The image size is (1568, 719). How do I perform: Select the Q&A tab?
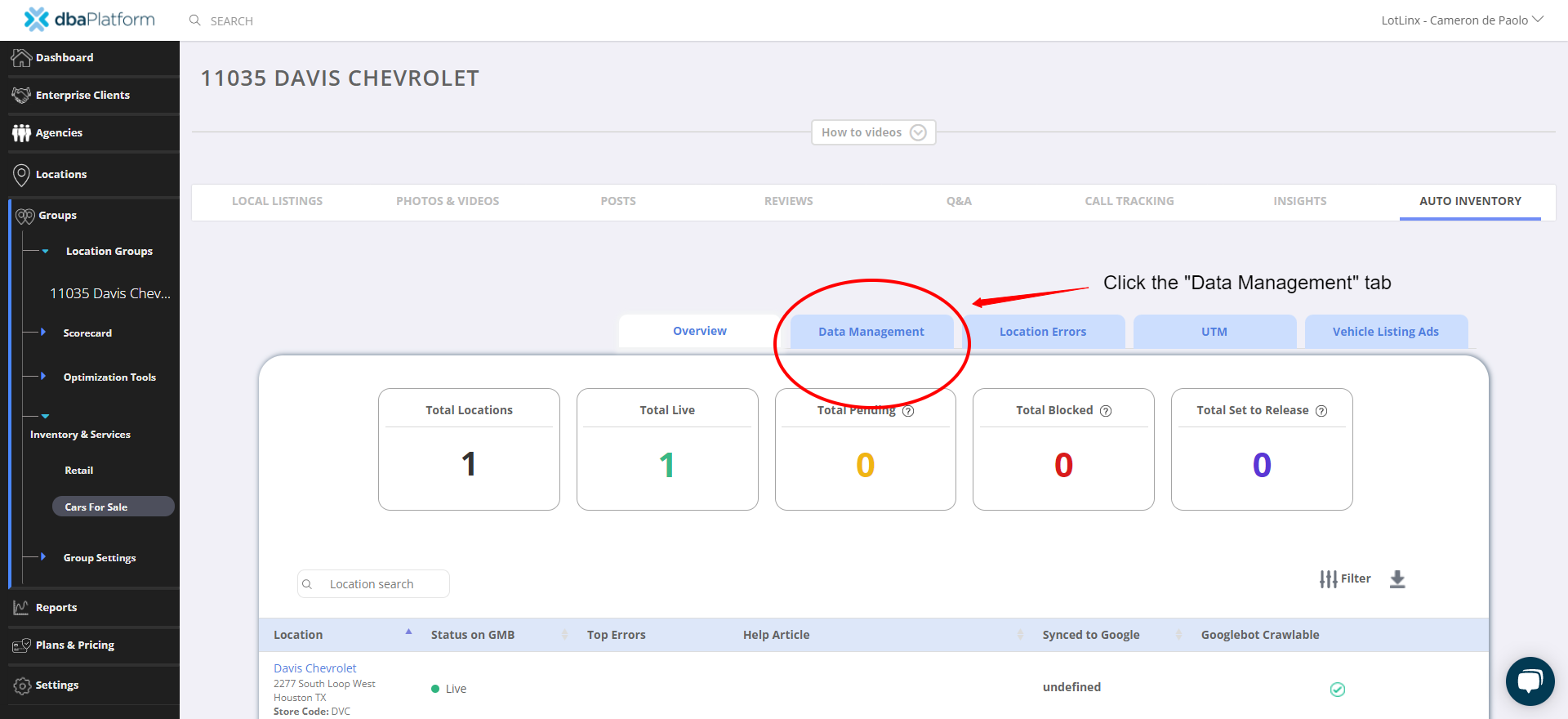[x=959, y=201]
